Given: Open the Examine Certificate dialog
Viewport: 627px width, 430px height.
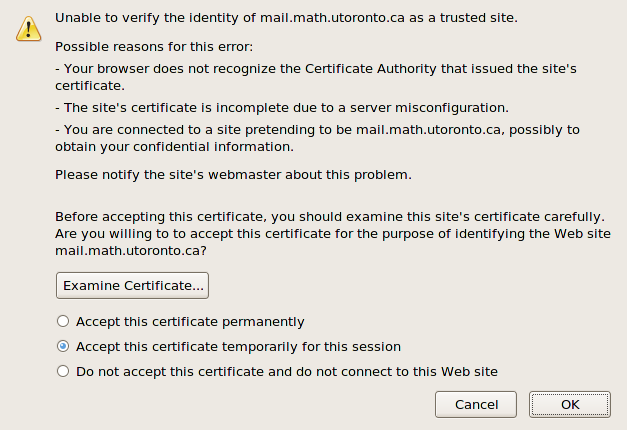Looking at the screenshot, I should 132,286.
